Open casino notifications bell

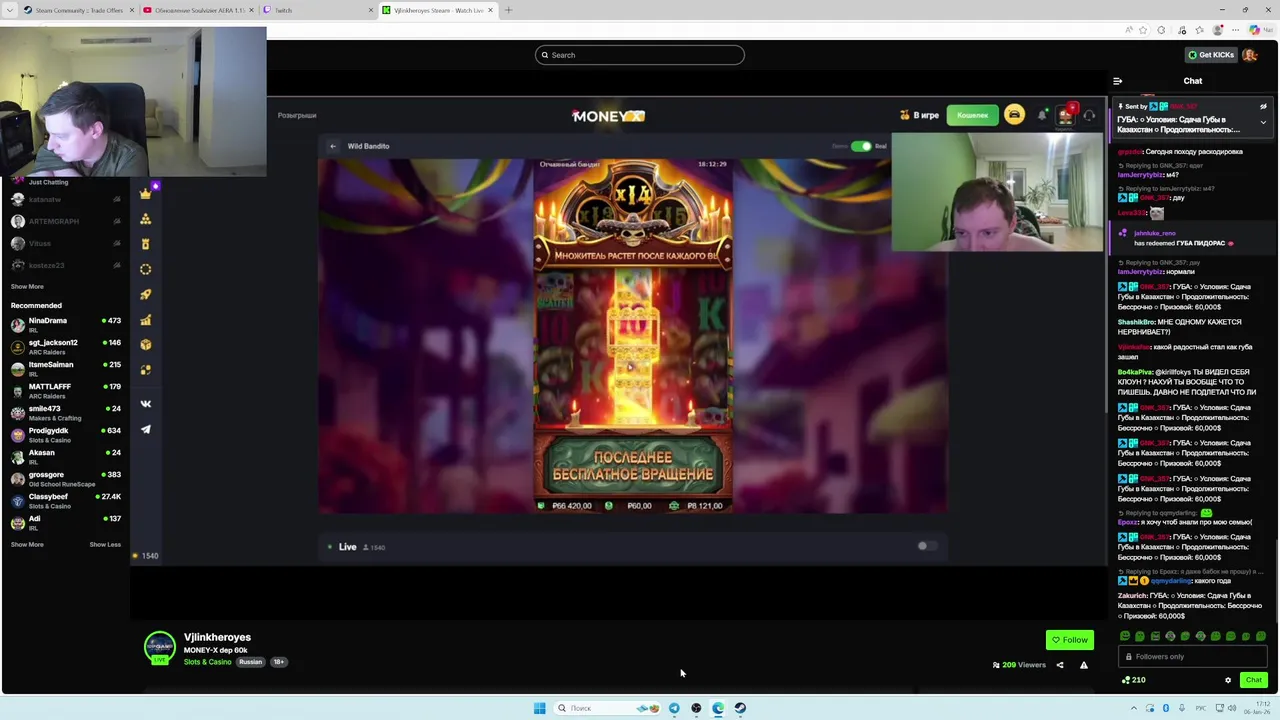click(1042, 115)
